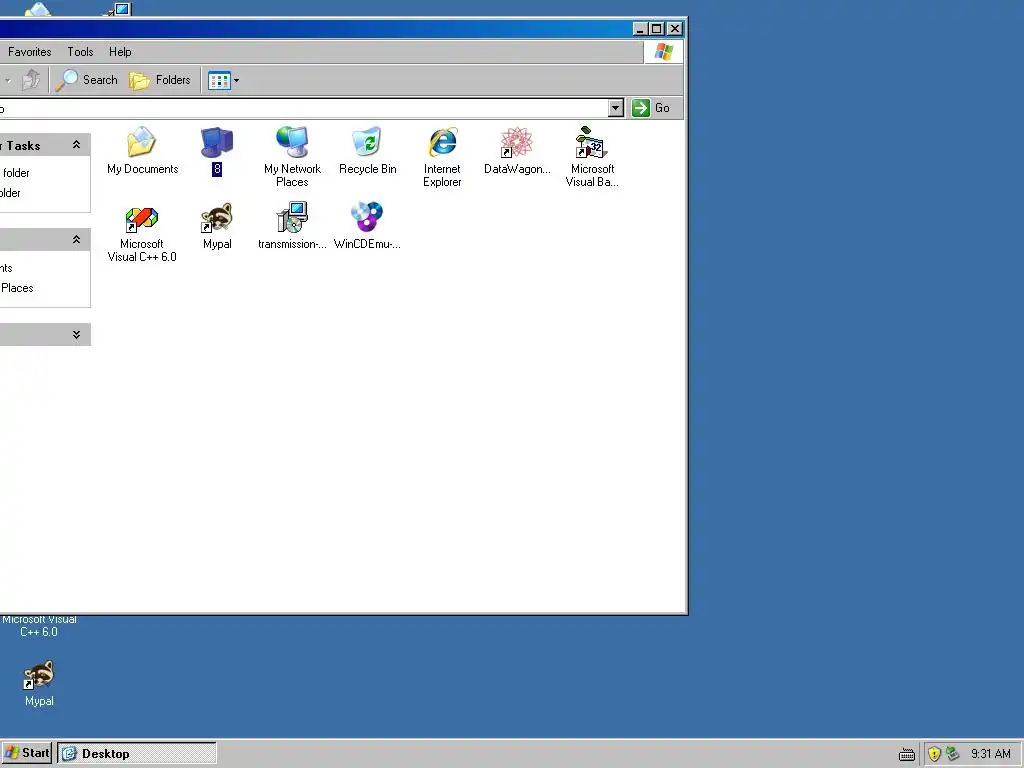Click the Up folder toolbar icon
Viewport: 1024px width, 768px height.
point(30,80)
